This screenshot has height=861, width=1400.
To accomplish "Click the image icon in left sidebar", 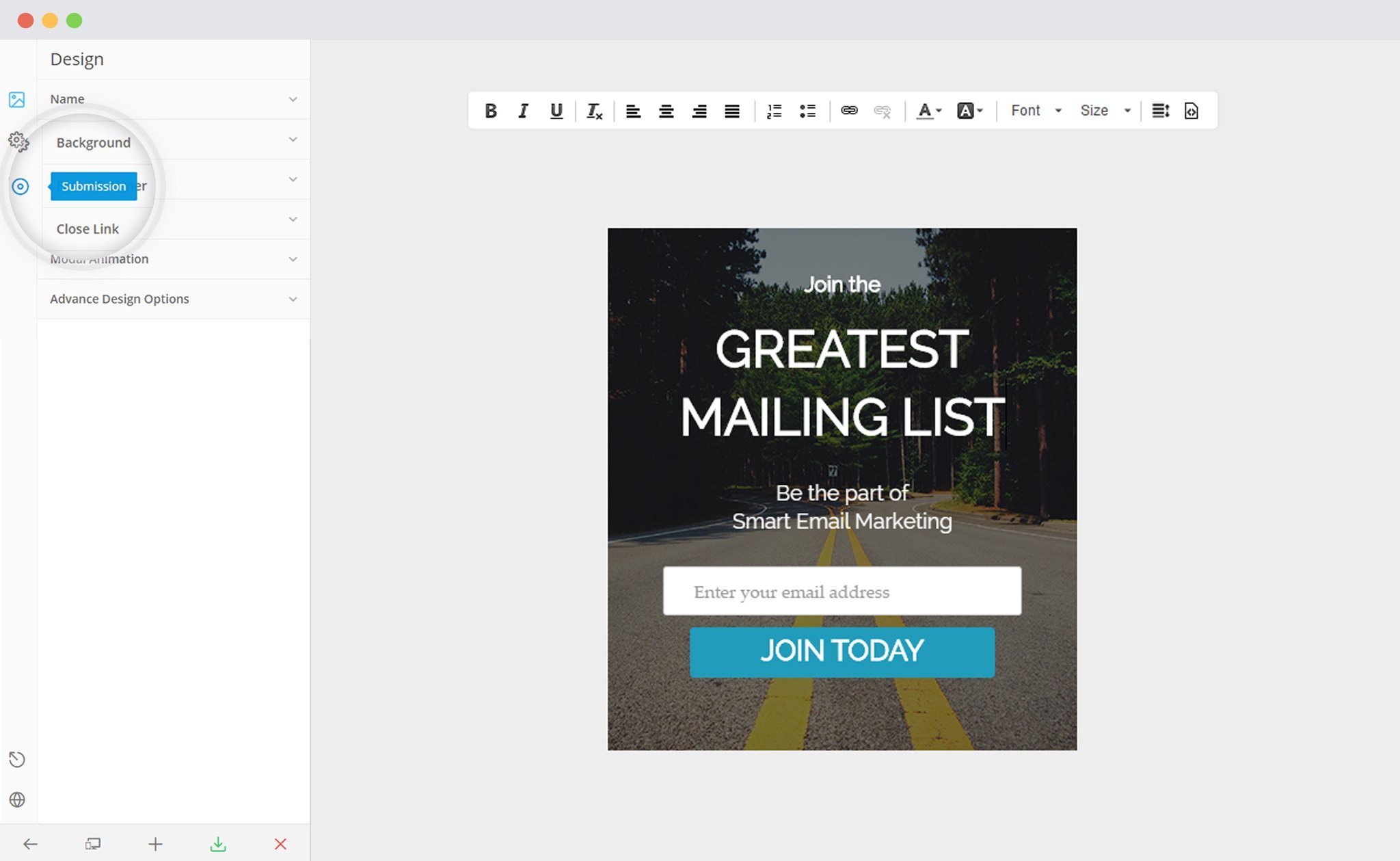I will coord(17,100).
